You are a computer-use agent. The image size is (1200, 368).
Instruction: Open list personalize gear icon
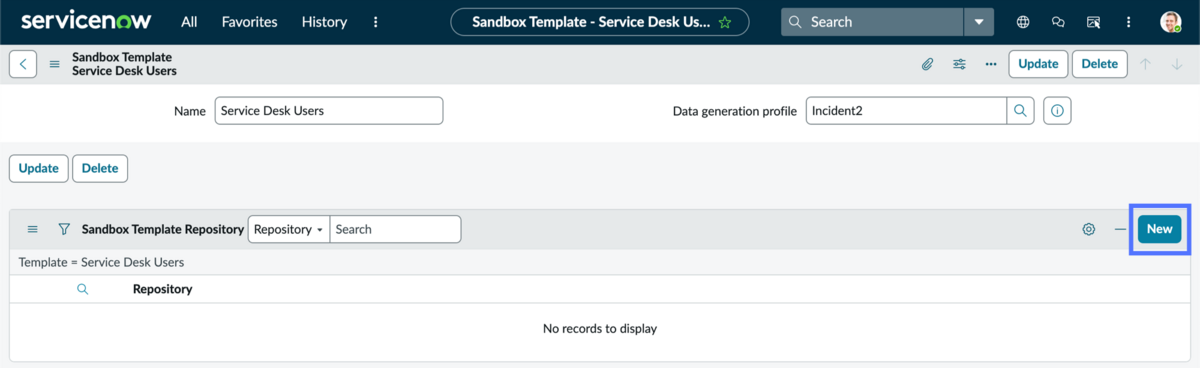pyautogui.click(x=1088, y=229)
